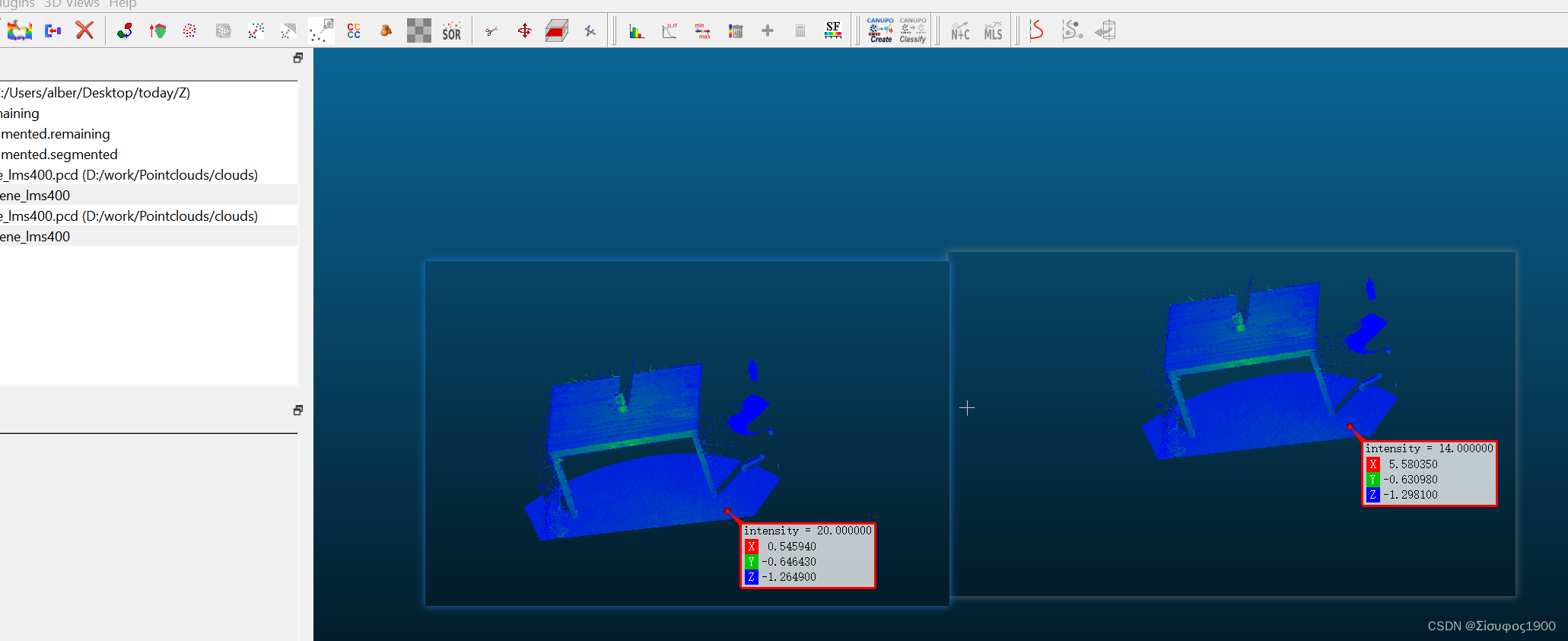This screenshot has height=641, width=1568.
Task: Open the 3D Views menu
Action: tap(72, 5)
